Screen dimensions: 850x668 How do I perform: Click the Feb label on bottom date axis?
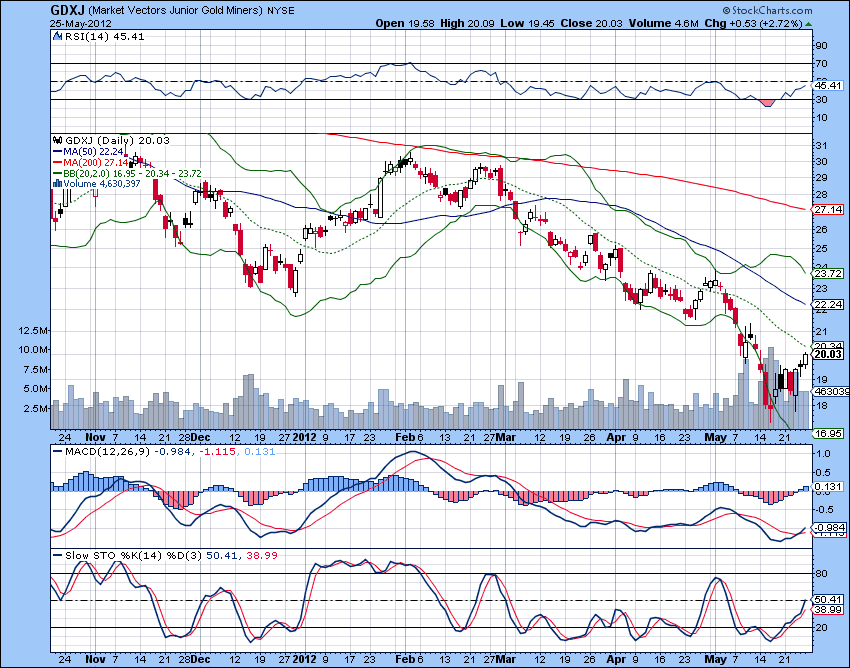tap(404, 659)
